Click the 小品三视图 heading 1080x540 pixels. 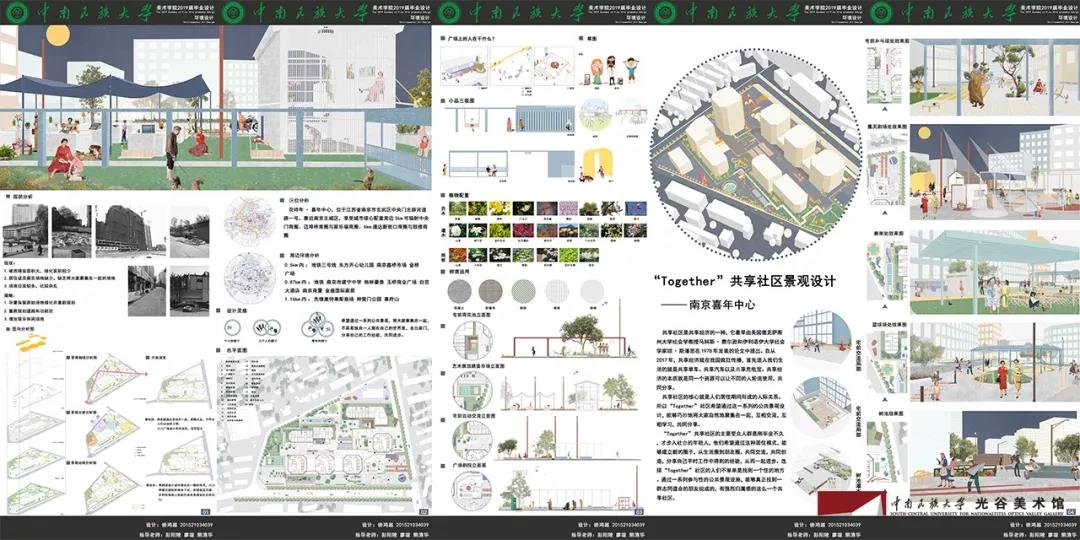click(x=461, y=100)
